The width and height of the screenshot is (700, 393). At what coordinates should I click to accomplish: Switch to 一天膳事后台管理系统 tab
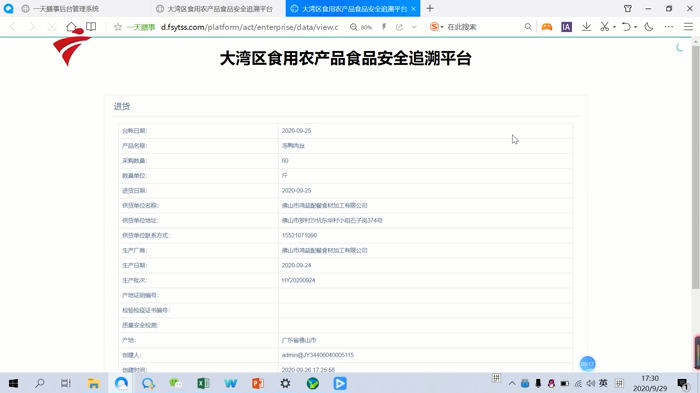click(66, 8)
